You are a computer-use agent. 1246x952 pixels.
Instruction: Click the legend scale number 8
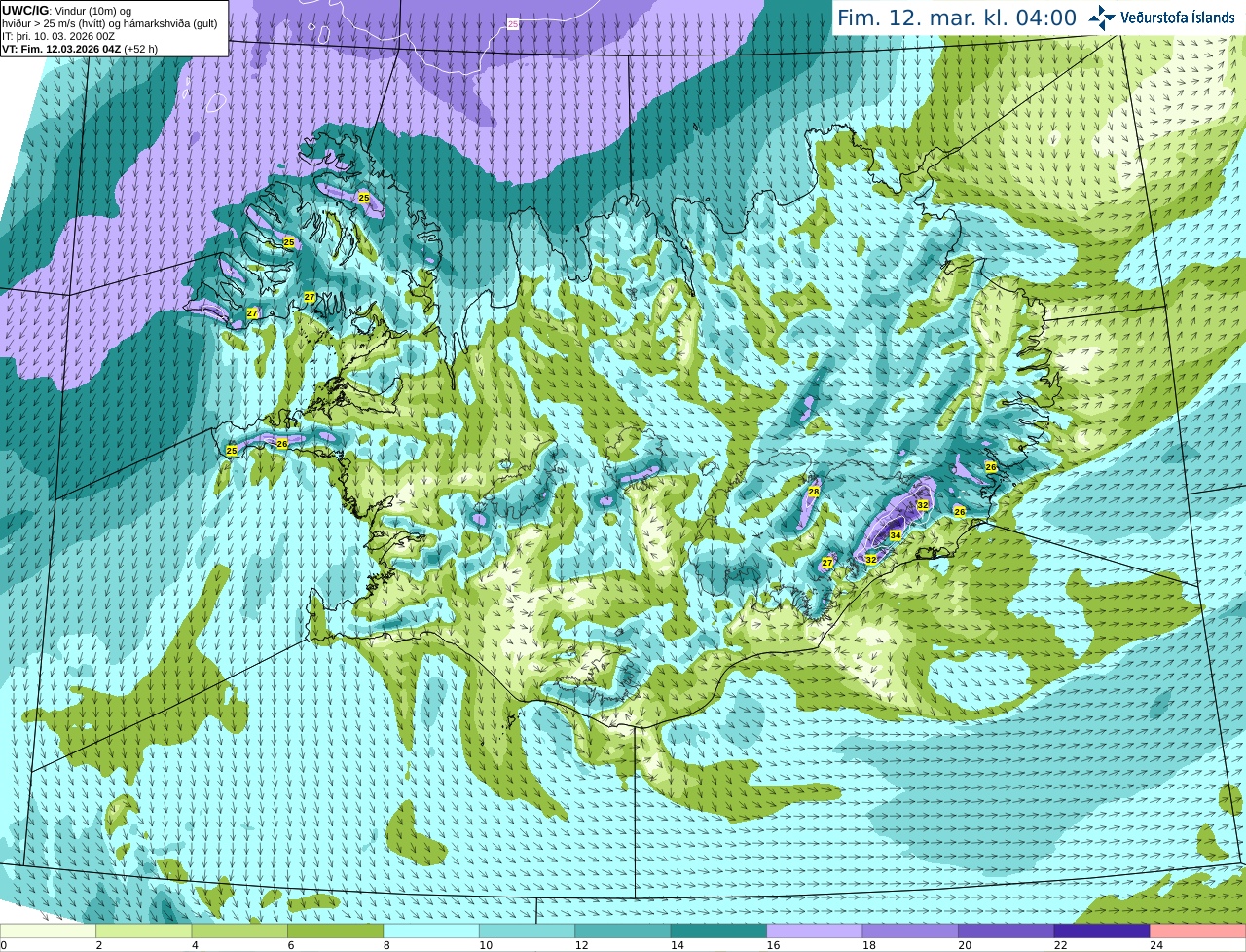coord(386,945)
